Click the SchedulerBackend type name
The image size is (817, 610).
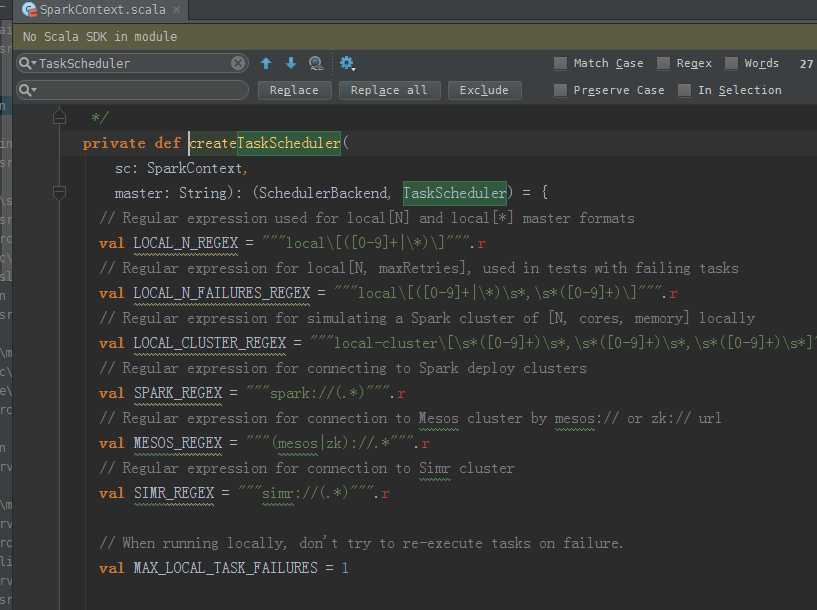pos(324,193)
